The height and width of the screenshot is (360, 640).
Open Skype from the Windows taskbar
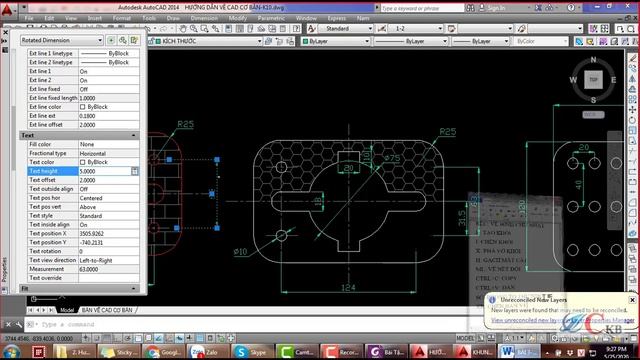tap(252, 352)
